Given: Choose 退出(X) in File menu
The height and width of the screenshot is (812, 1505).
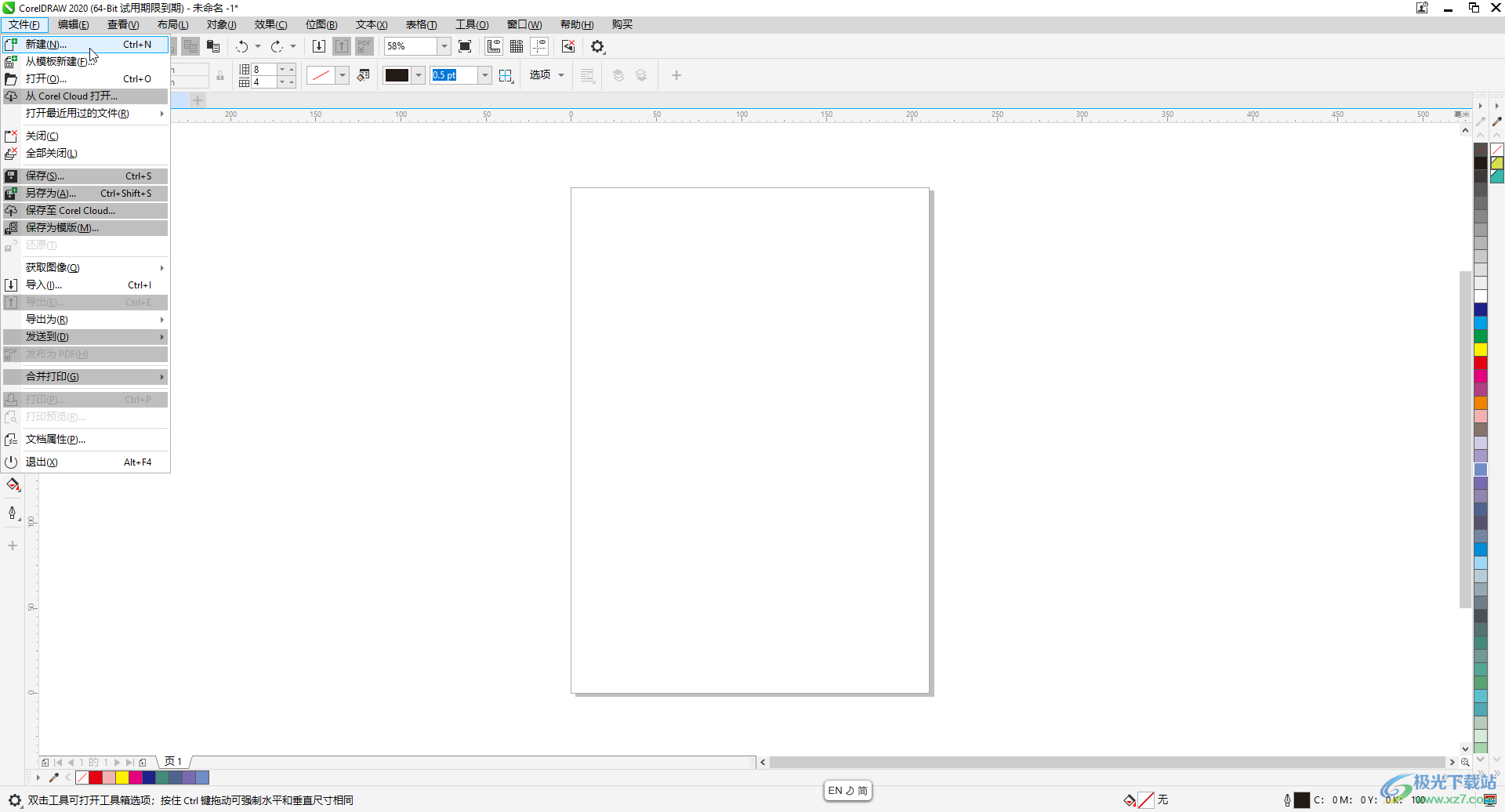Looking at the screenshot, I should tap(86, 462).
